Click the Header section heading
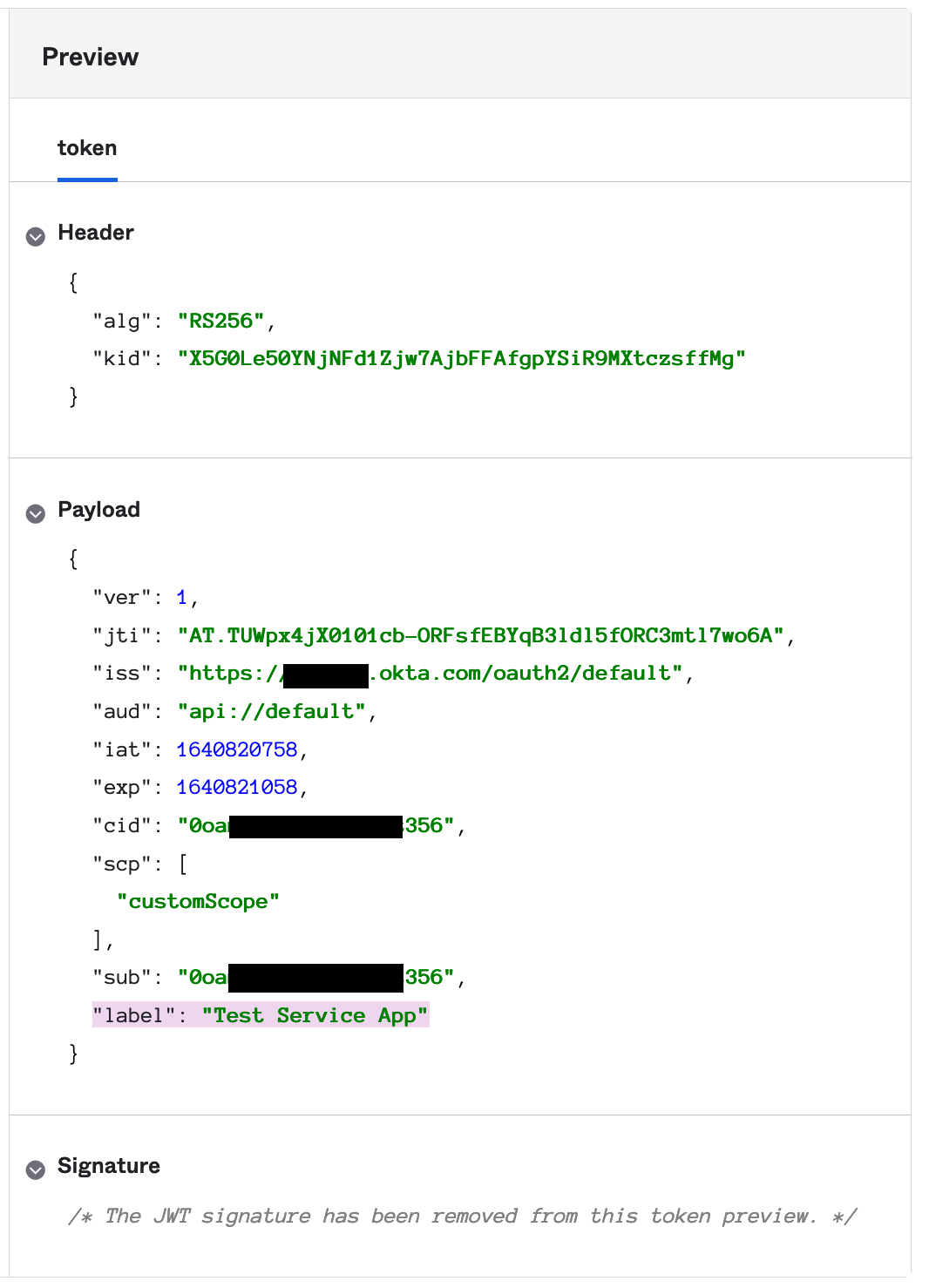 point(96,233)
